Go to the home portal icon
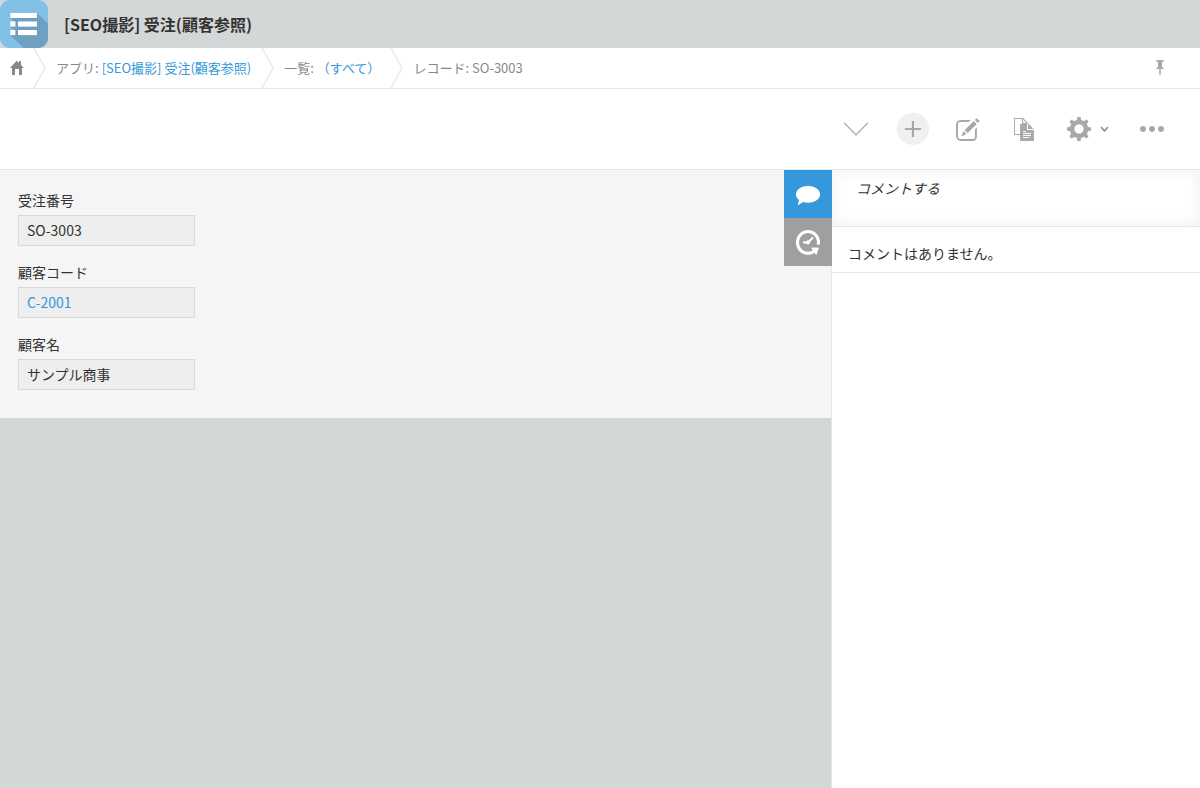1200x788 pixels. pyautogui.click(x=17, y=68)
